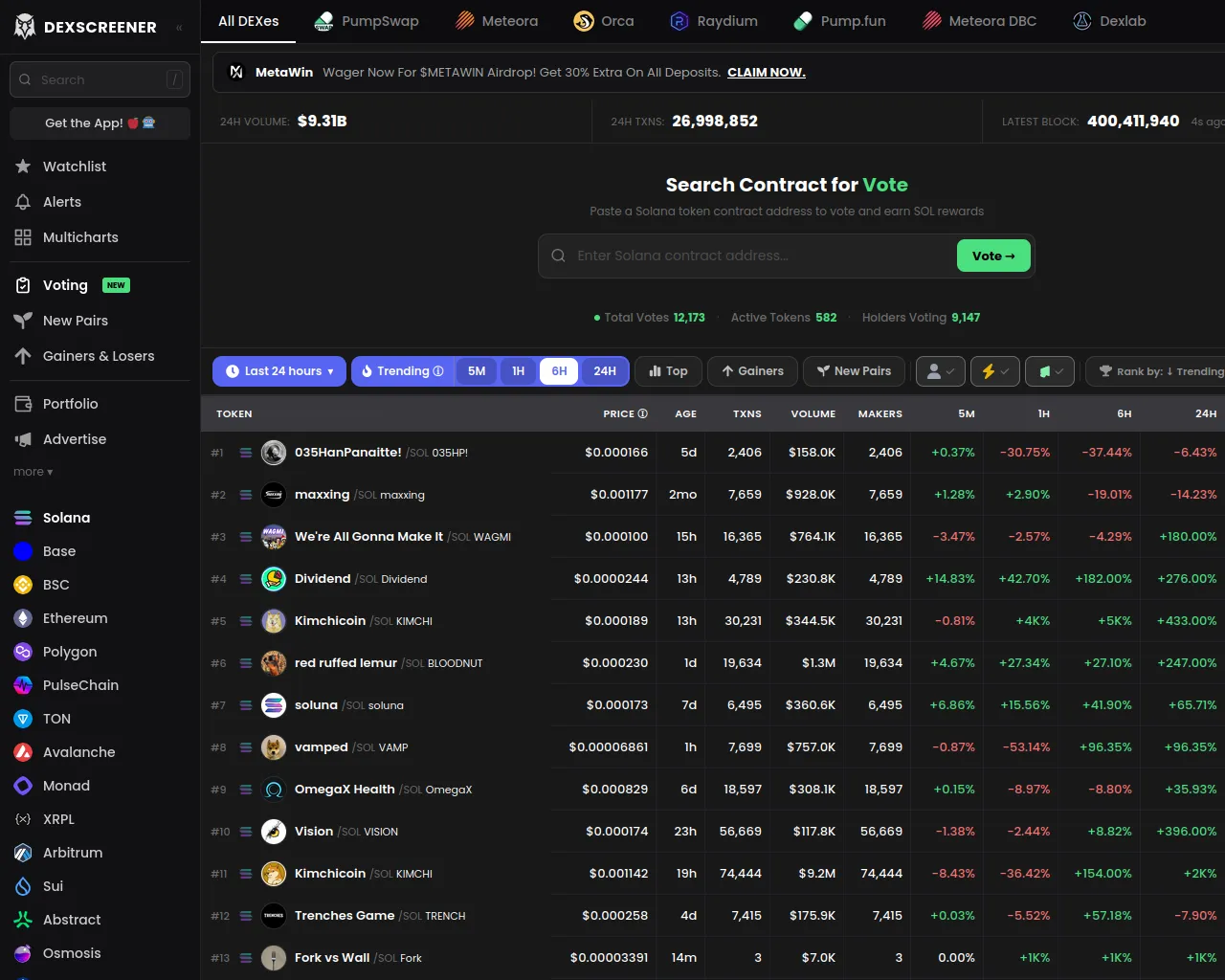Click the New Pairs filter button in toolbar
Screen dimensions: 1225x980
[x=854, y=371]
